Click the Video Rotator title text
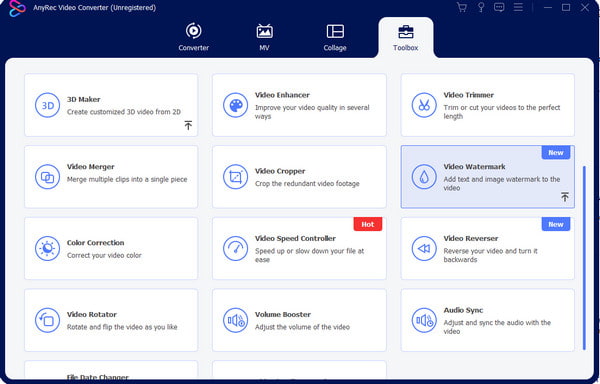 [x=92, y=314]
